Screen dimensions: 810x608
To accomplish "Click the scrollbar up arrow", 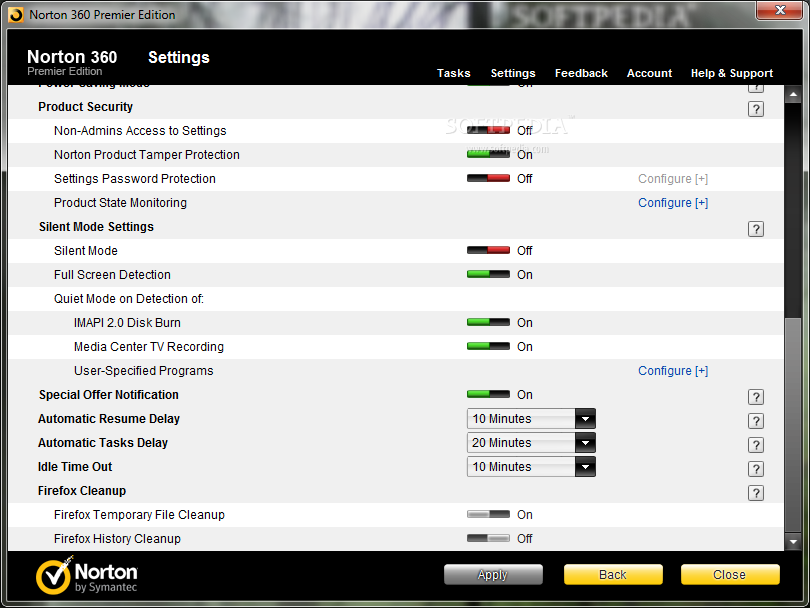I will [793, 95].
